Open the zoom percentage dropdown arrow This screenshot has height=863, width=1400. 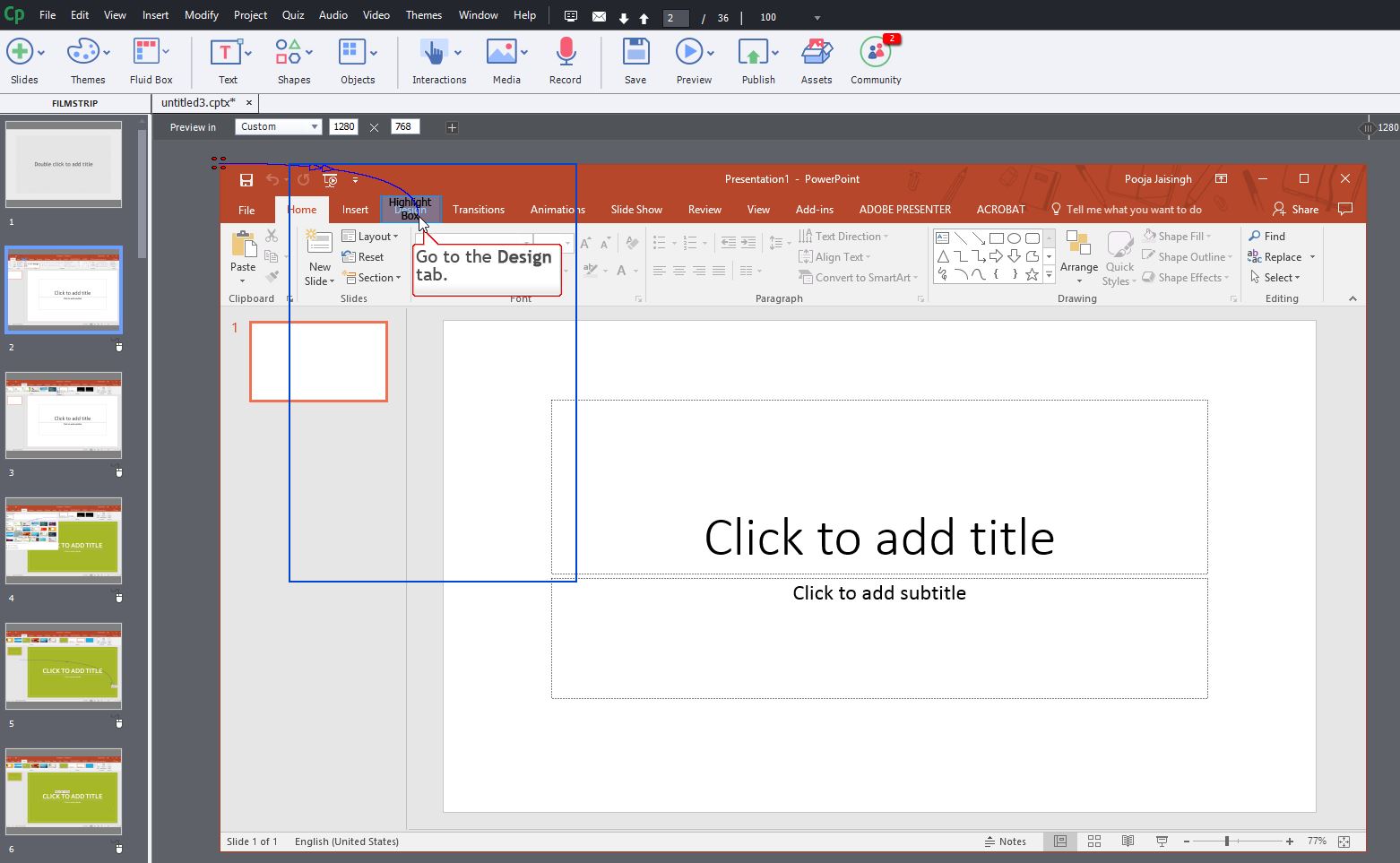tap(817, 18)
